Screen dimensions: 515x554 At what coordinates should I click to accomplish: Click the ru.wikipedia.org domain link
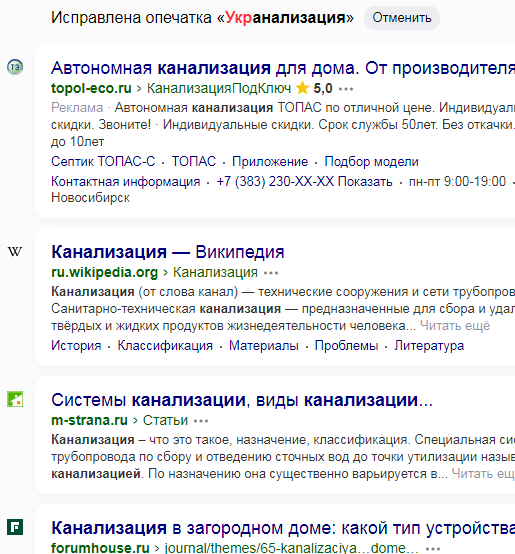(x=105, y=272)
